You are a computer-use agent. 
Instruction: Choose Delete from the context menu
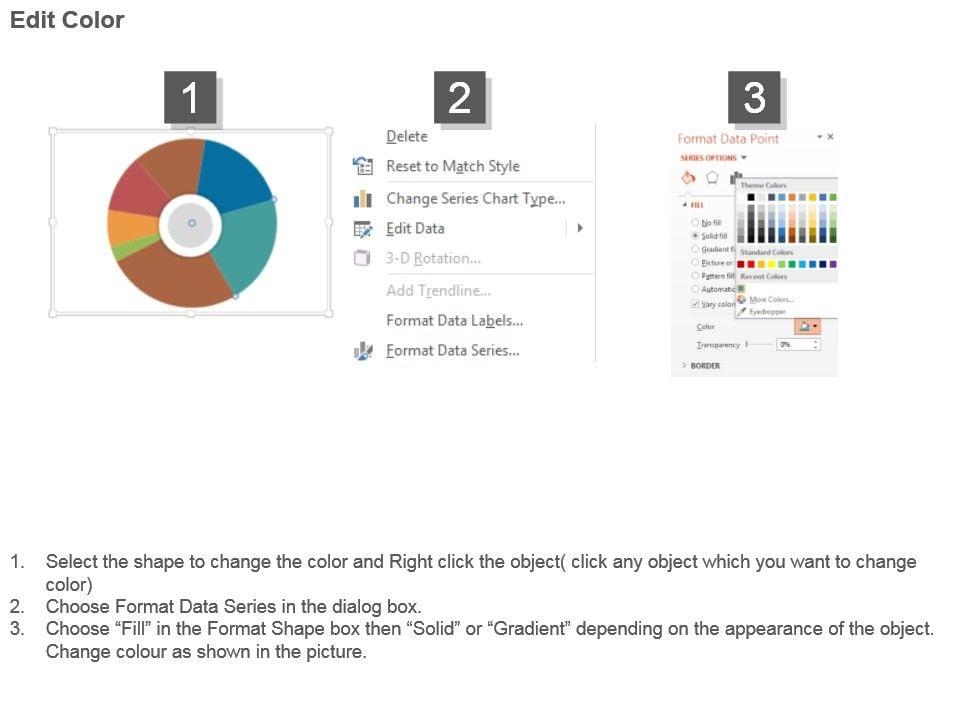[406, 137]
